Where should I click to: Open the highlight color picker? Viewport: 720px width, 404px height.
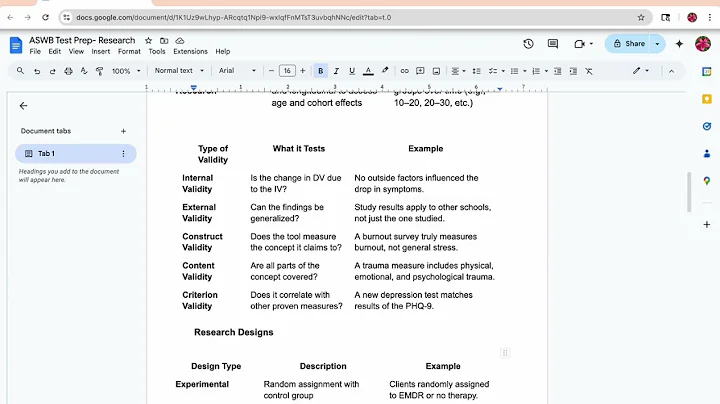click(x=385, y=71)
